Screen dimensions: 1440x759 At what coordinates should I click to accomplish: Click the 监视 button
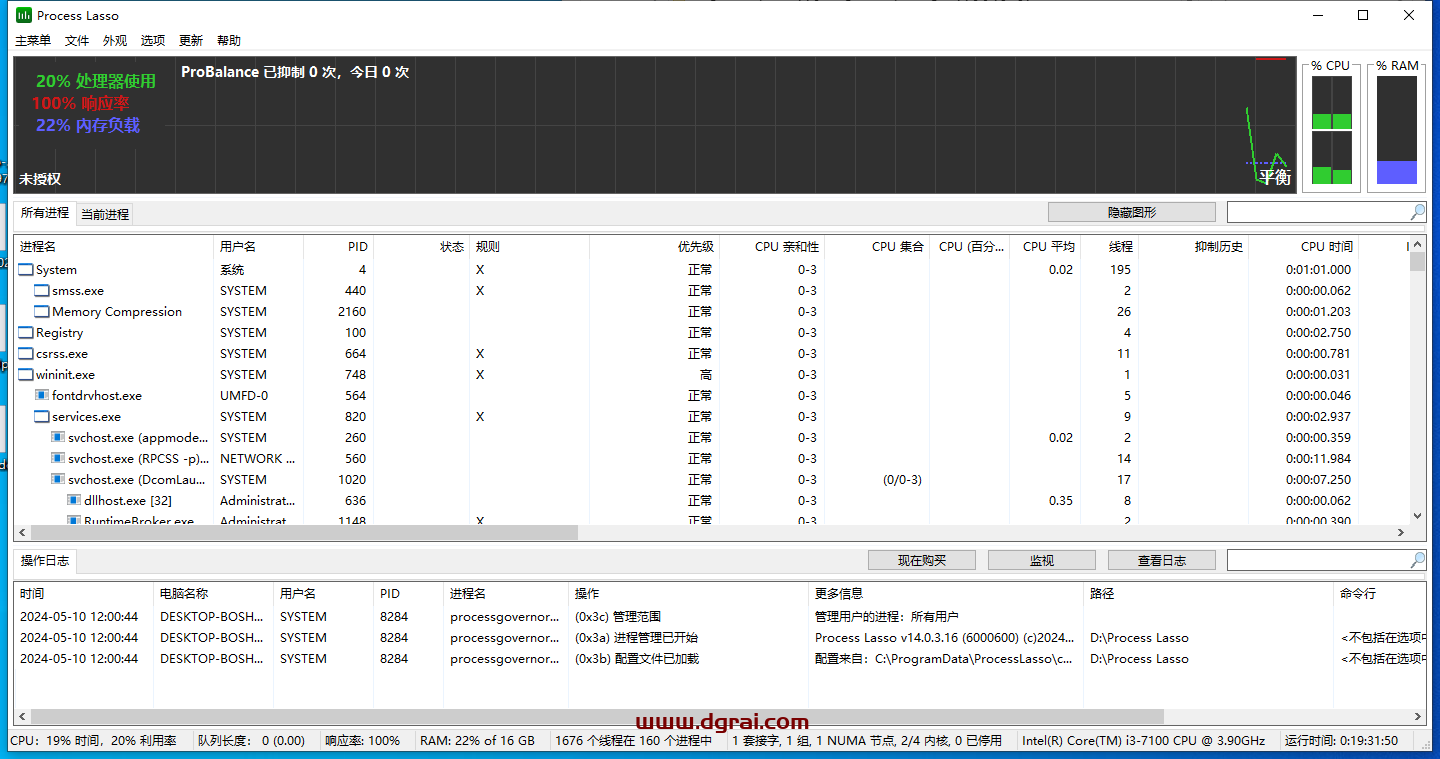pyautogui.click(x=1042, y=560)
